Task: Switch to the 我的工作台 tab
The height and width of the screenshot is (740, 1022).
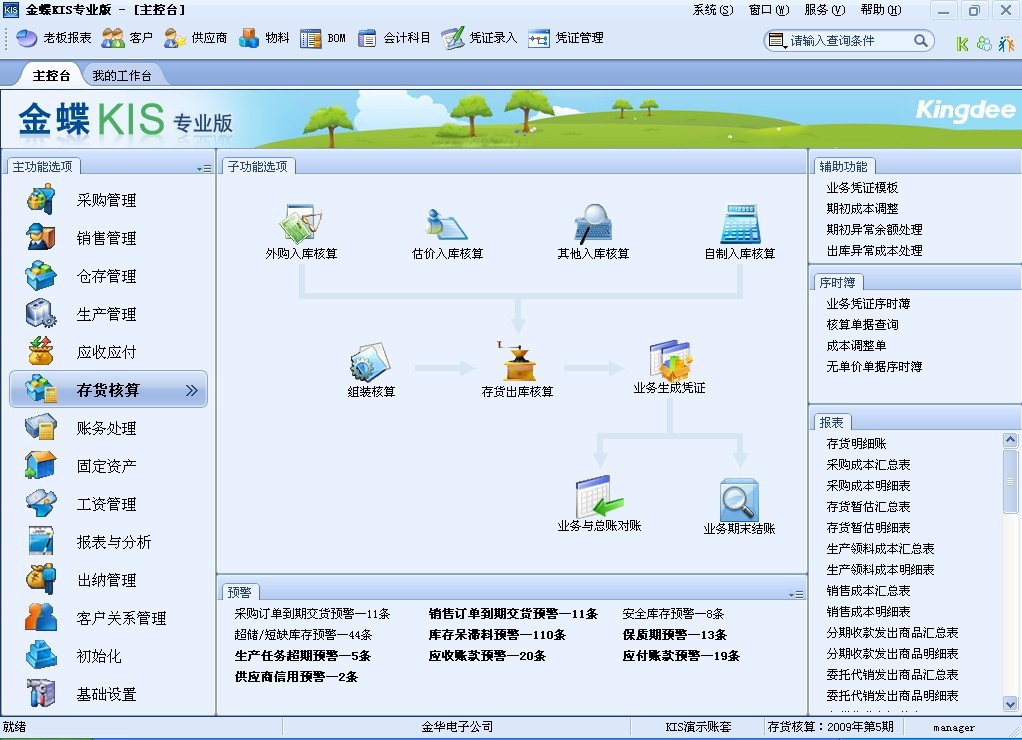Action: pos(122,75)
